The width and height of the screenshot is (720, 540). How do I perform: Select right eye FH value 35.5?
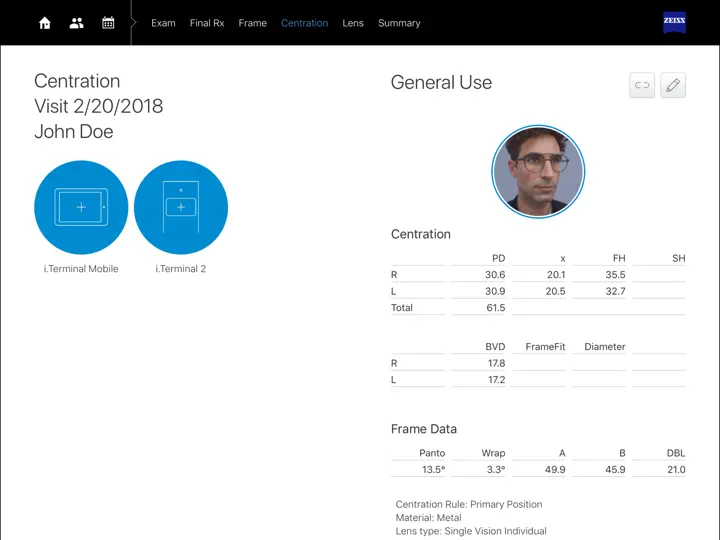click(615, 275)
